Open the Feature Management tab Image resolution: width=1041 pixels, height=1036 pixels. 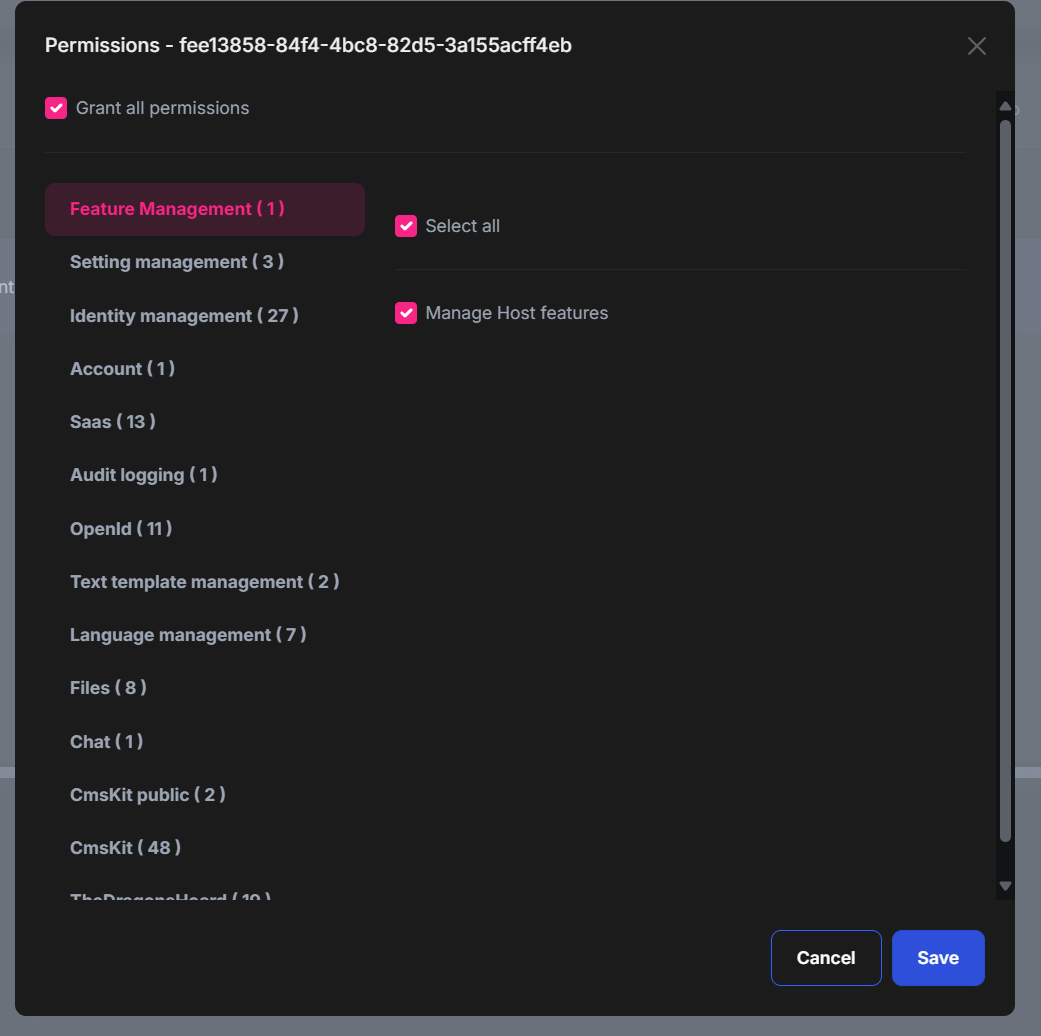(177, 209)
